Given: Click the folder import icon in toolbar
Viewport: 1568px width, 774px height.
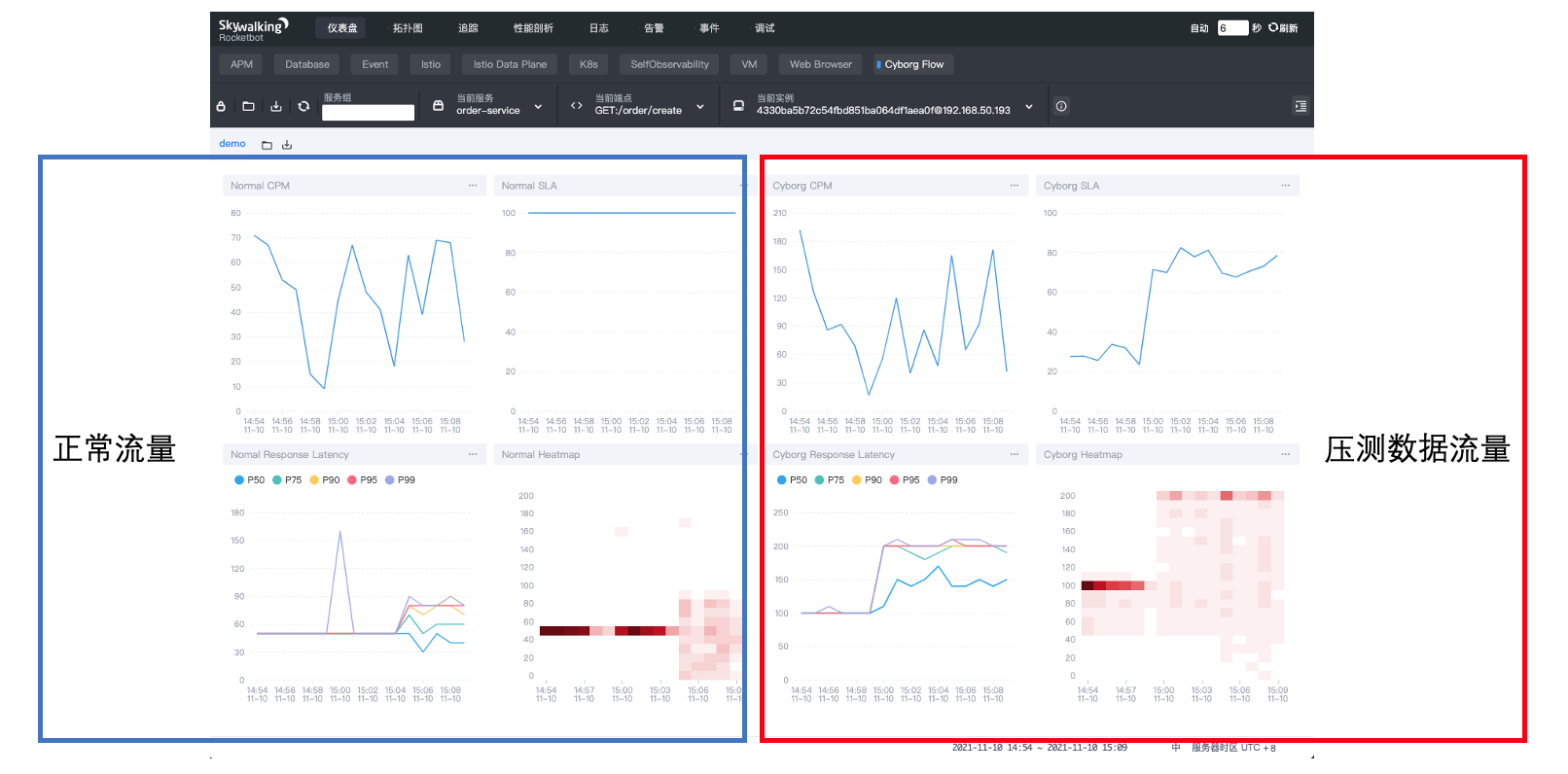Looking at the screenshot, I should click(x=248, y=106).
